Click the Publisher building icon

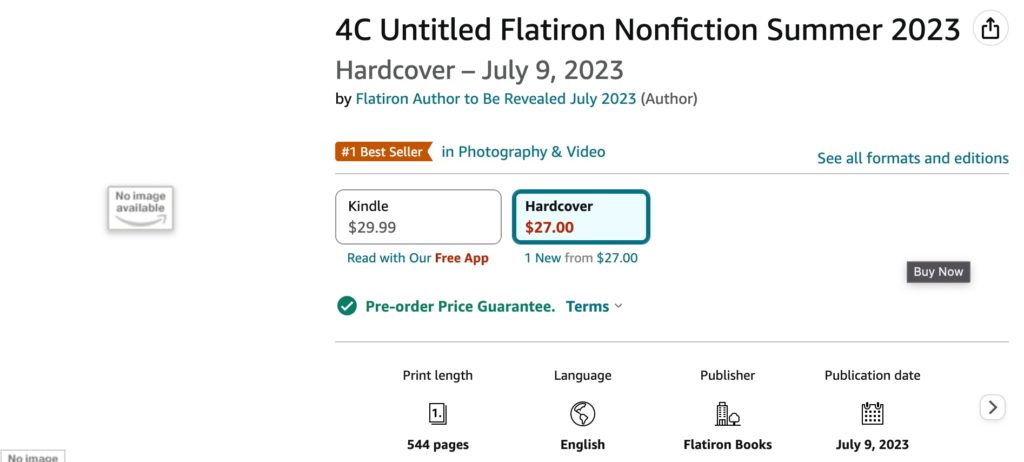coord(728,414)
